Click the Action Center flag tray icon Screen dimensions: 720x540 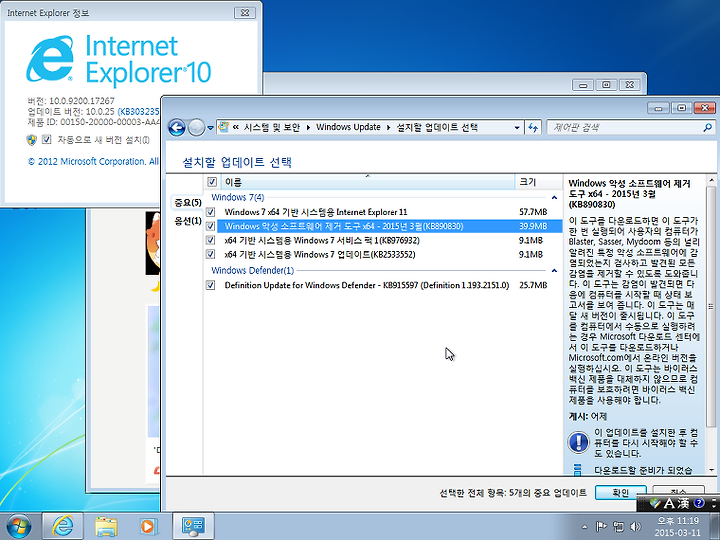point(601,527)
